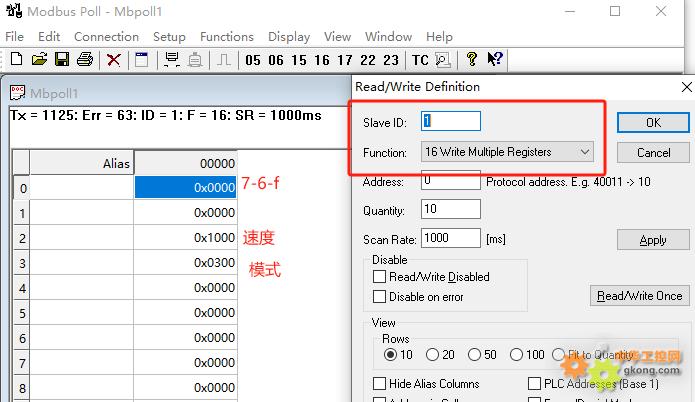
Task: Click the 00000 column header
Action: pyautogui.click(x=186, y=163)
